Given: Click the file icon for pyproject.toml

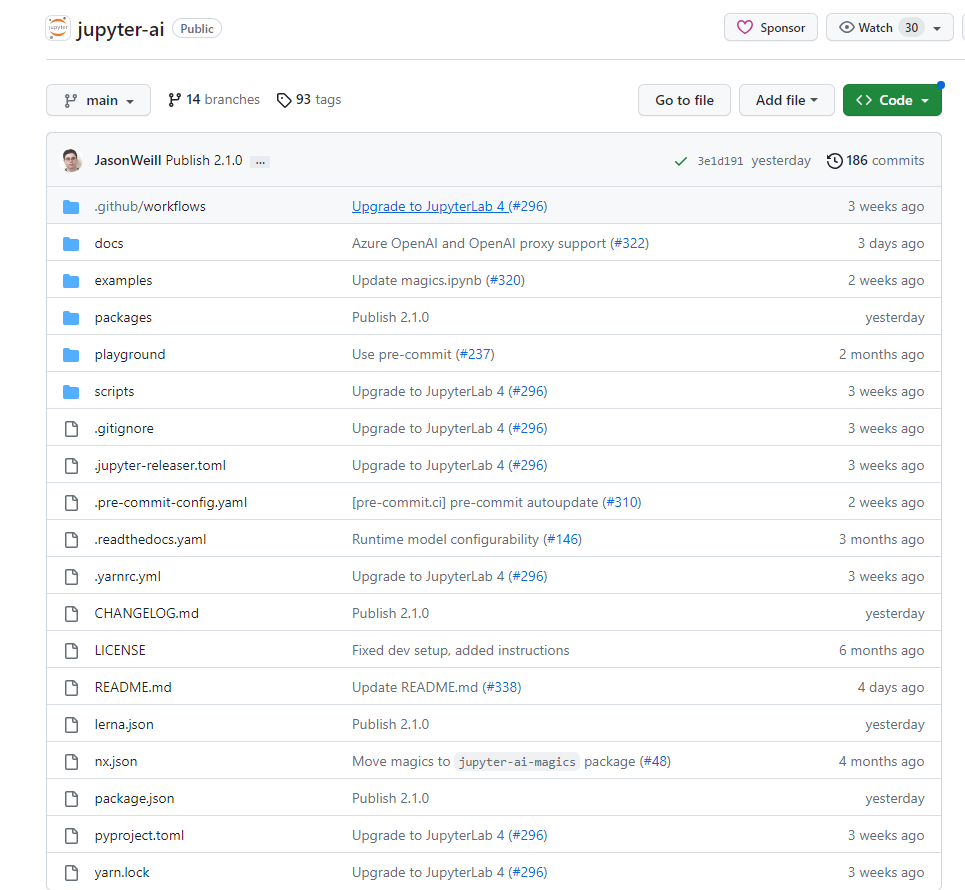Looking at the screenshot, I should (71, 835).
